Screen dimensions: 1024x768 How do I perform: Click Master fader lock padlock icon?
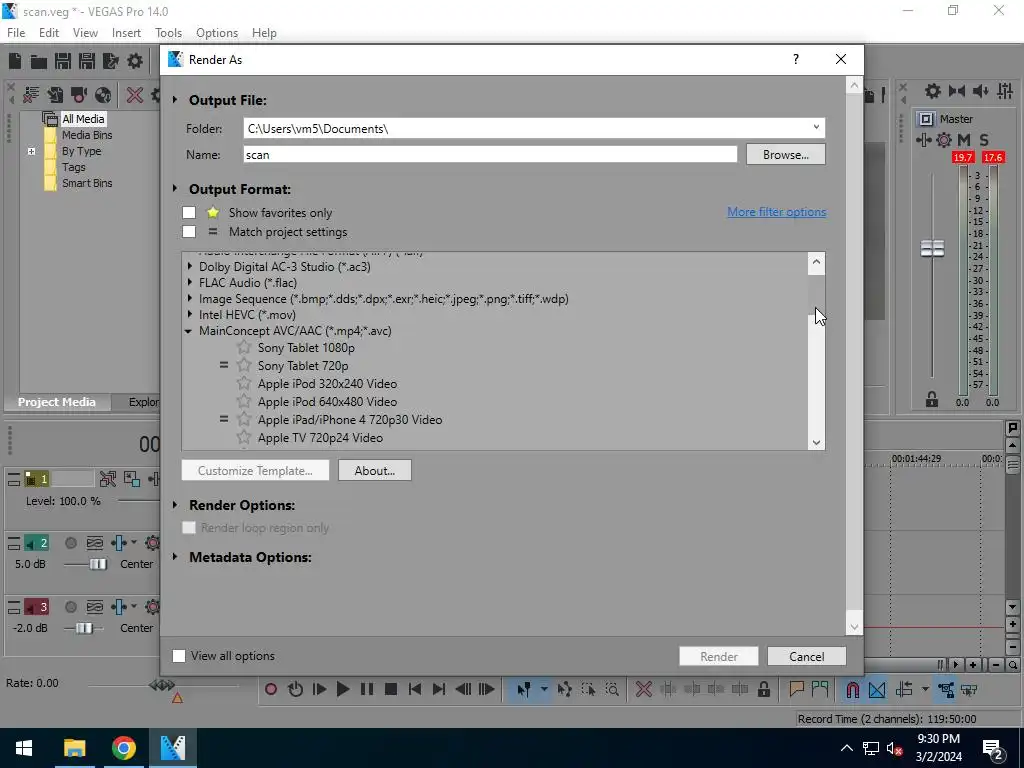[x=932, y=399]
